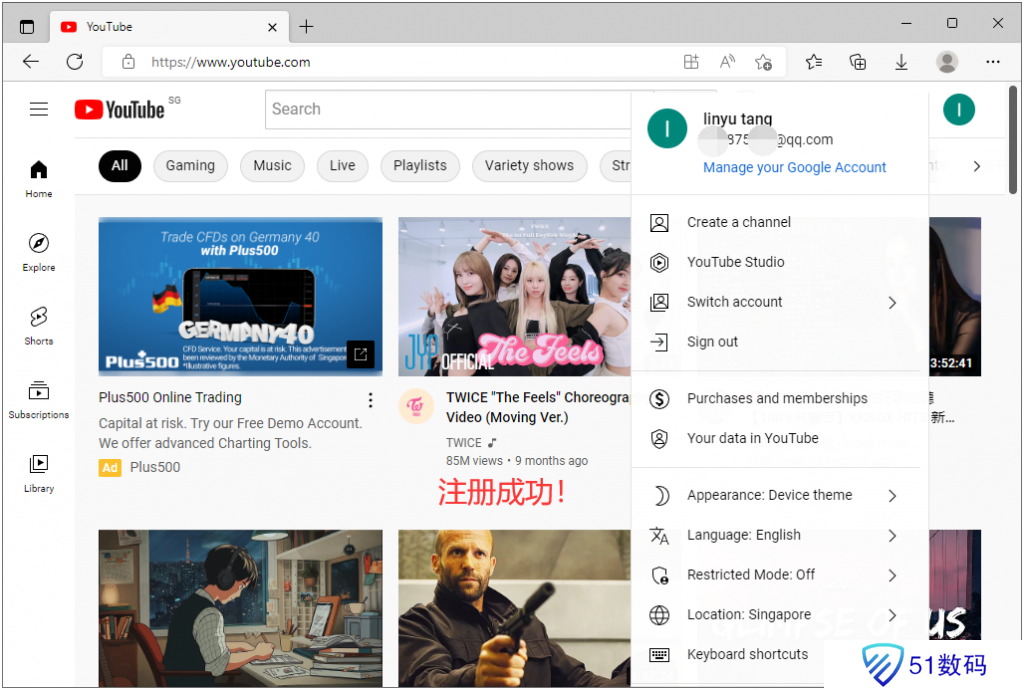Select the Gaming filter chip
The height and width of the screenshot is (690, 1024).
point(190,166)
